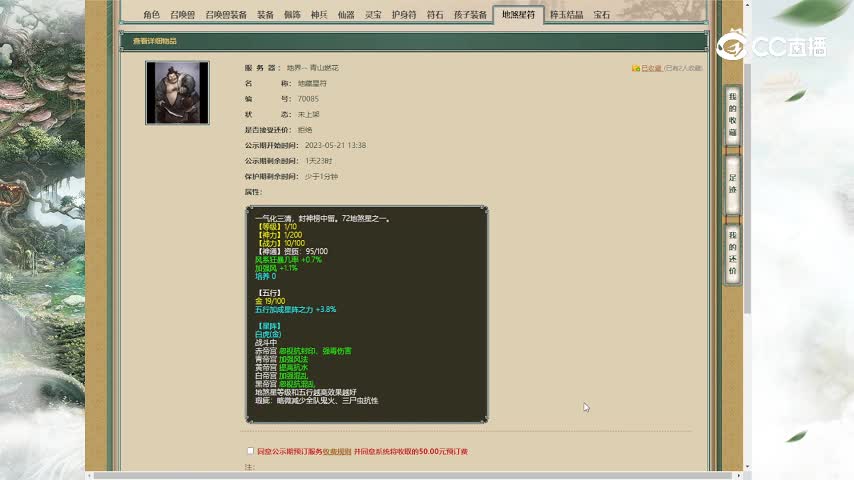The image size is (854, 480).
Task: Open 足迹 browsing history side button
Action: point(732,183)
